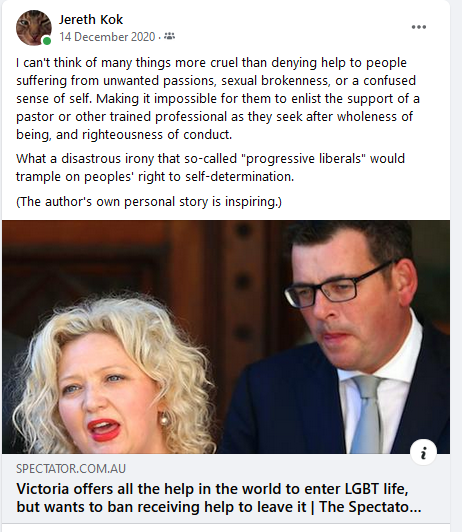The width and height of the screenshot is (462, 532).
Task: Open the post options three-dot menu
Action: 419,27
